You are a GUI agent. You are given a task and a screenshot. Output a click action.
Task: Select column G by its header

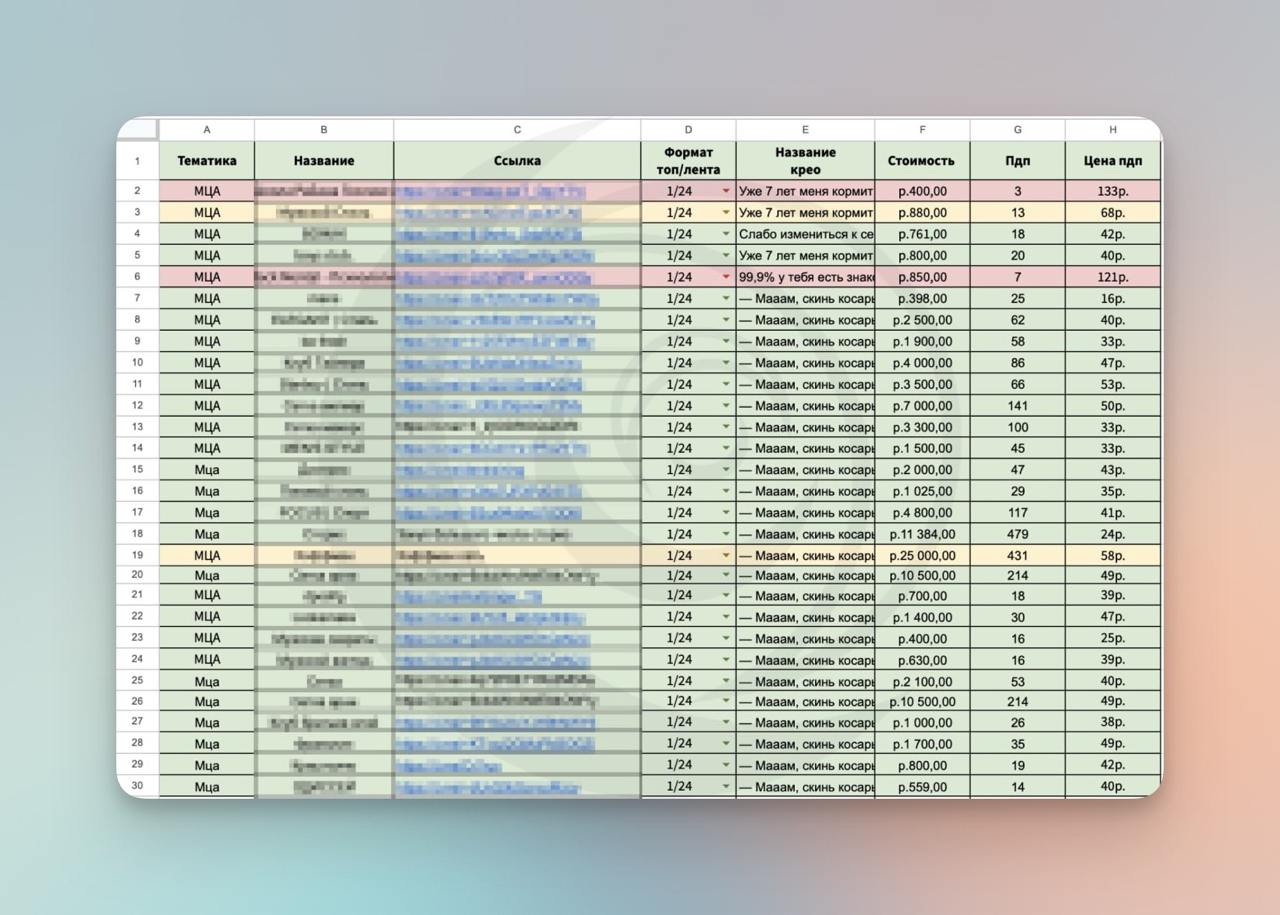coord(1017,130)
